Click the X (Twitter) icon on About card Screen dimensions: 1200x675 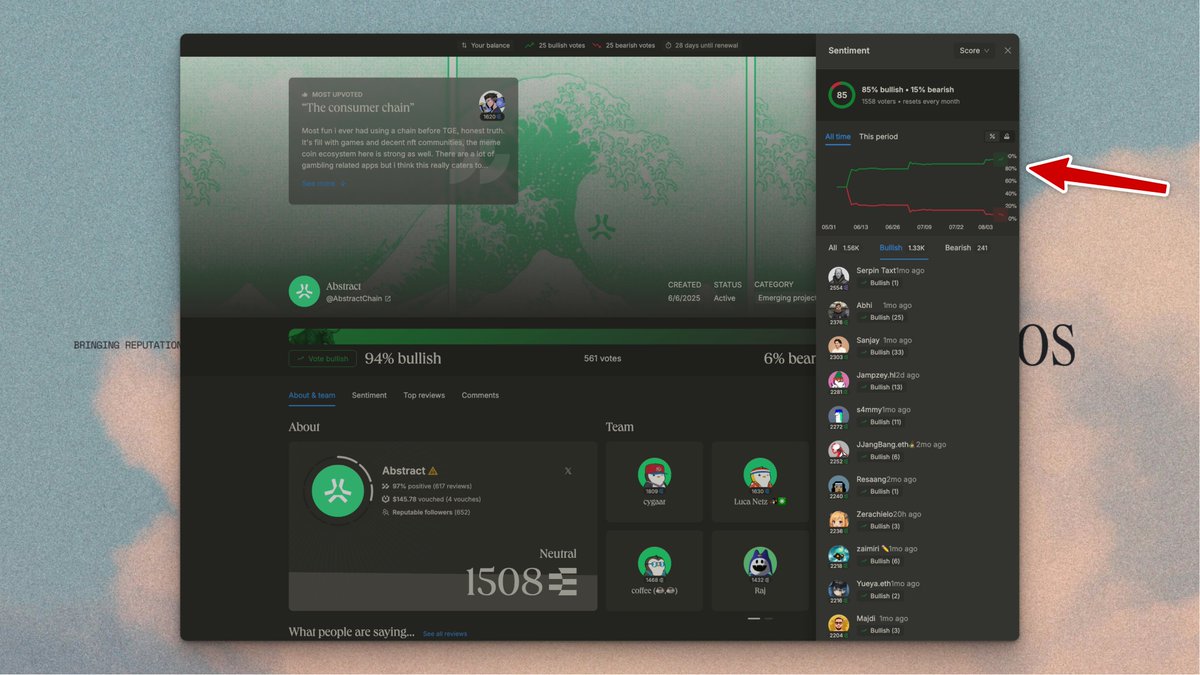point(568,471)
